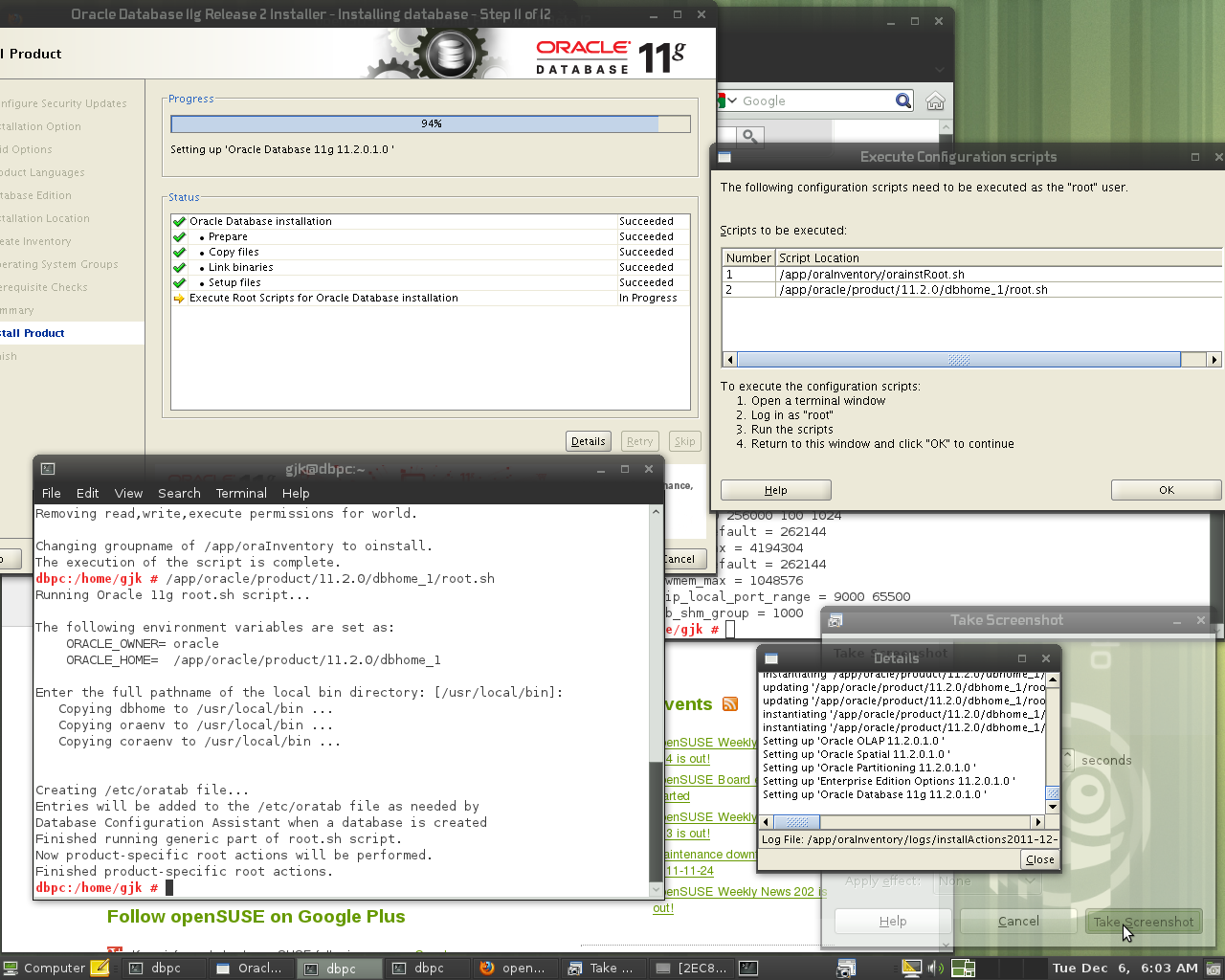Open the Search menu in terminal window
This screenshot has width=1225, height=980.
(x=179, y=493)
